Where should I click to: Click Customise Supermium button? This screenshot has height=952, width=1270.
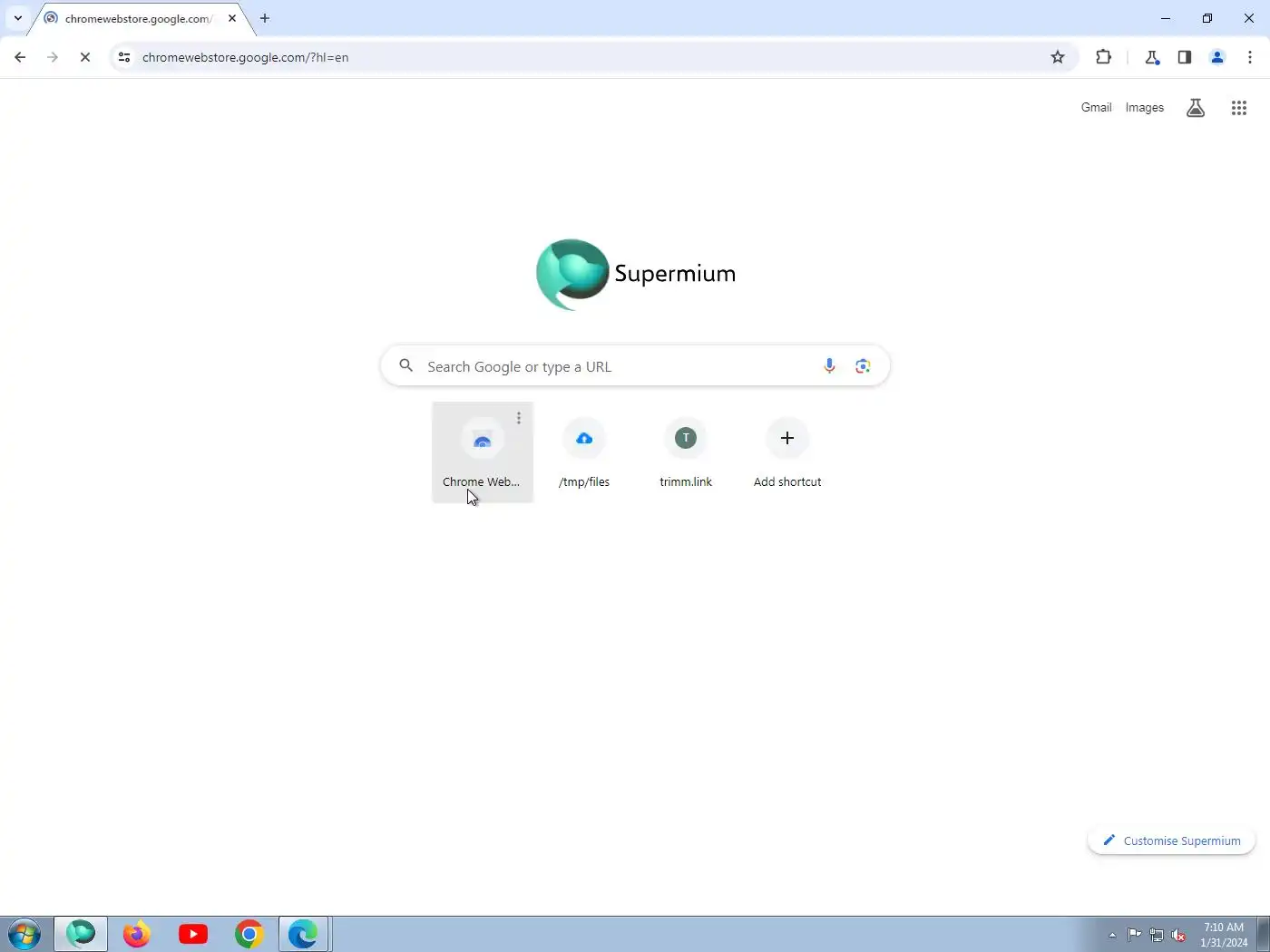1171,840
